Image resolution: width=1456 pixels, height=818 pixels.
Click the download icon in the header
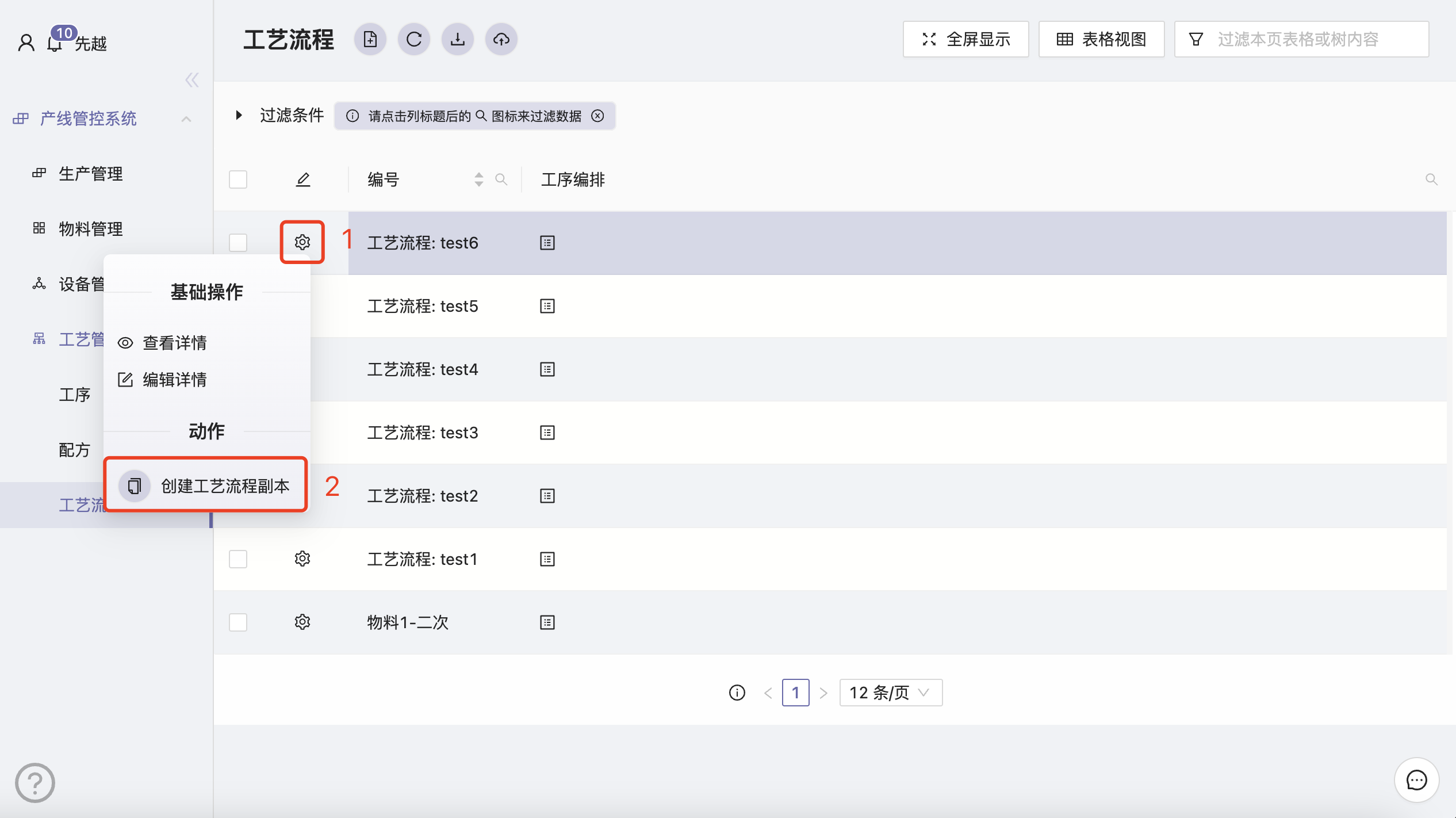[x=457, y=39]
